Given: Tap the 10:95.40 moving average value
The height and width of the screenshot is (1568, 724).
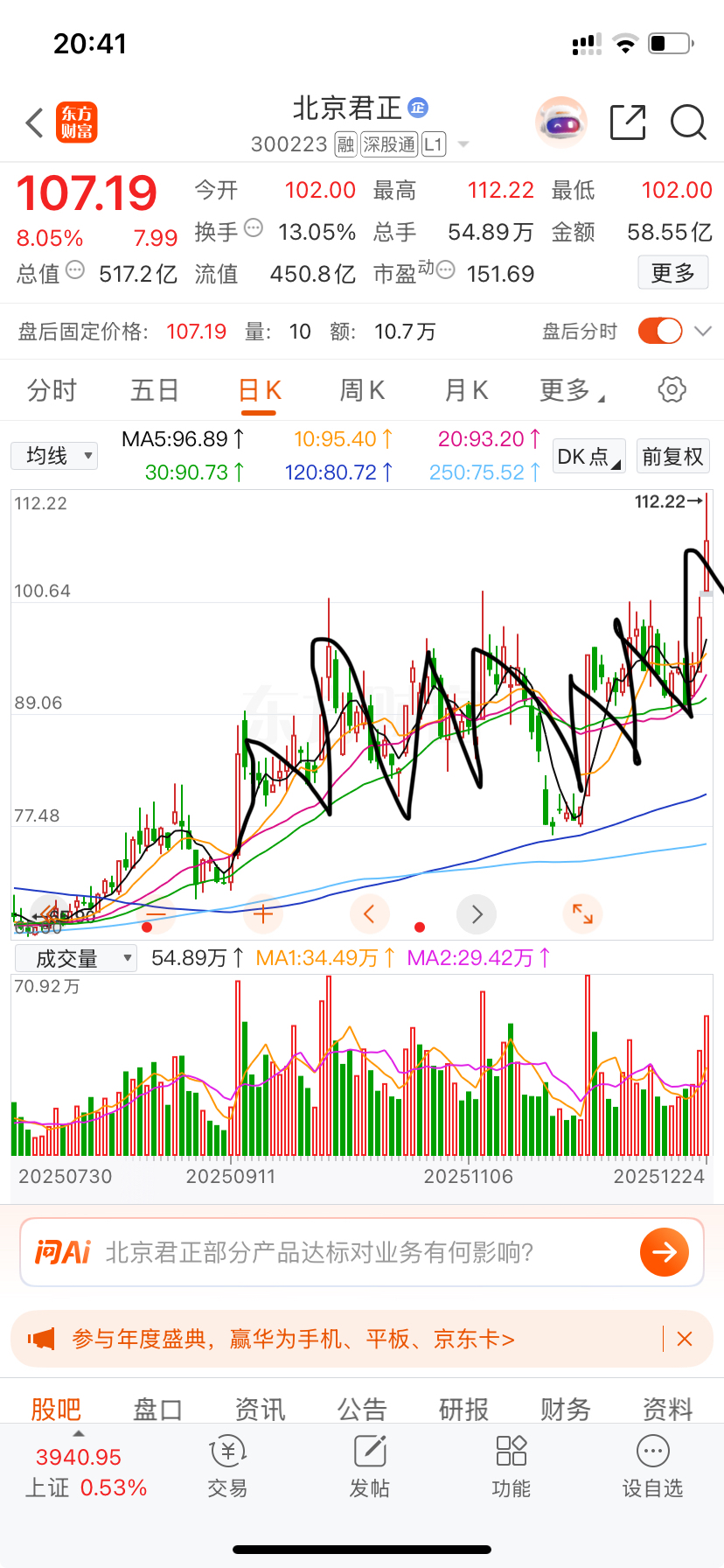Looking at the screenshot, I should [344, 439].
